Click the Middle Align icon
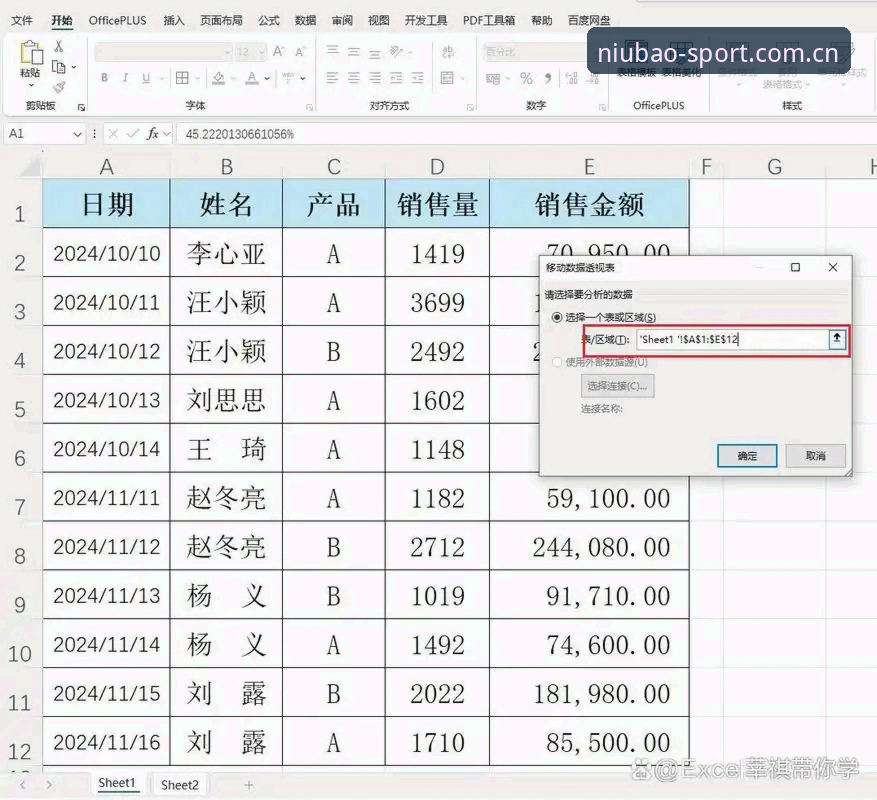The height and width of the screenshot is (800, 877). [x=353, y=51]
